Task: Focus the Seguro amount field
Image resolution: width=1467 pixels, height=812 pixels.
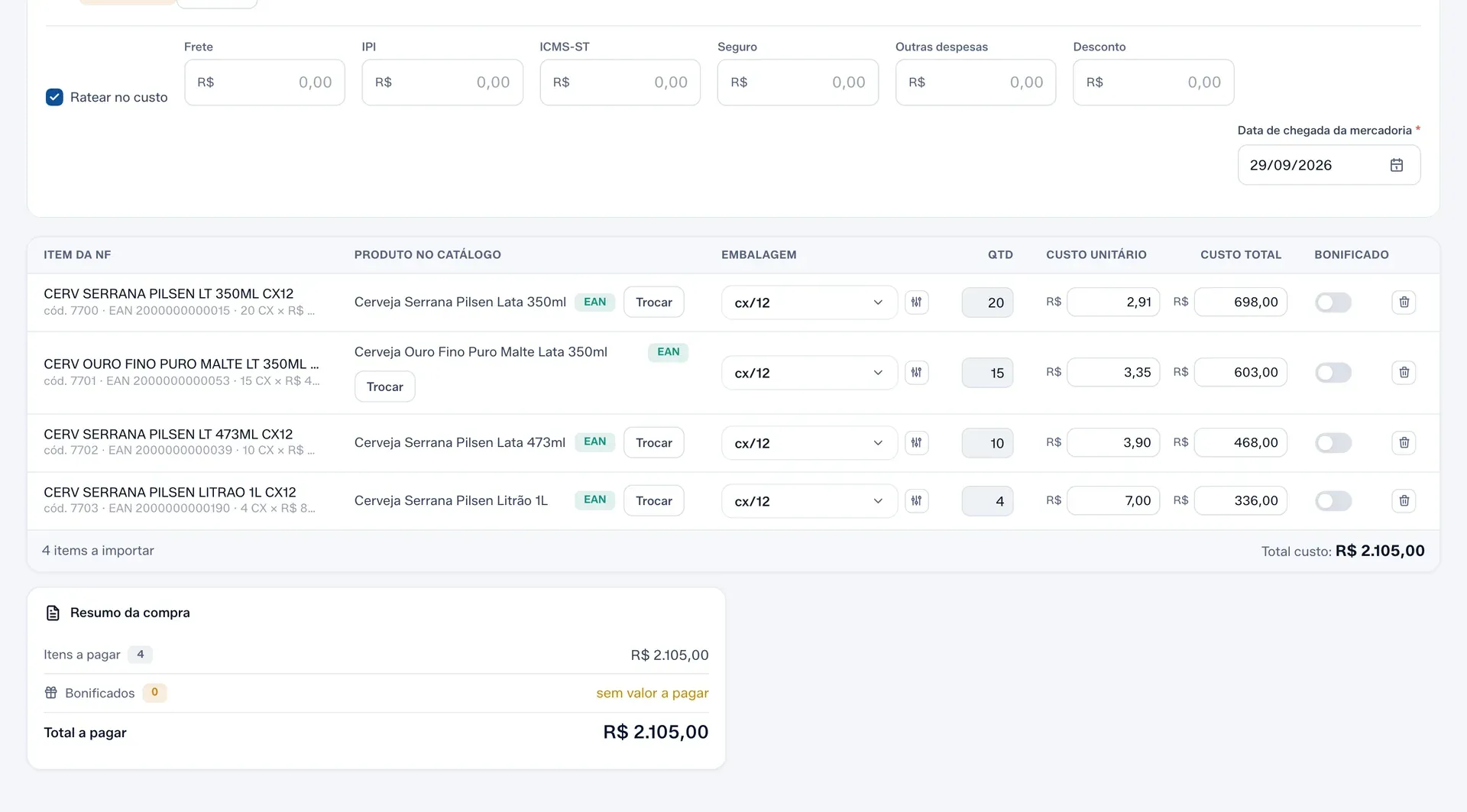Action: point(798,82)
